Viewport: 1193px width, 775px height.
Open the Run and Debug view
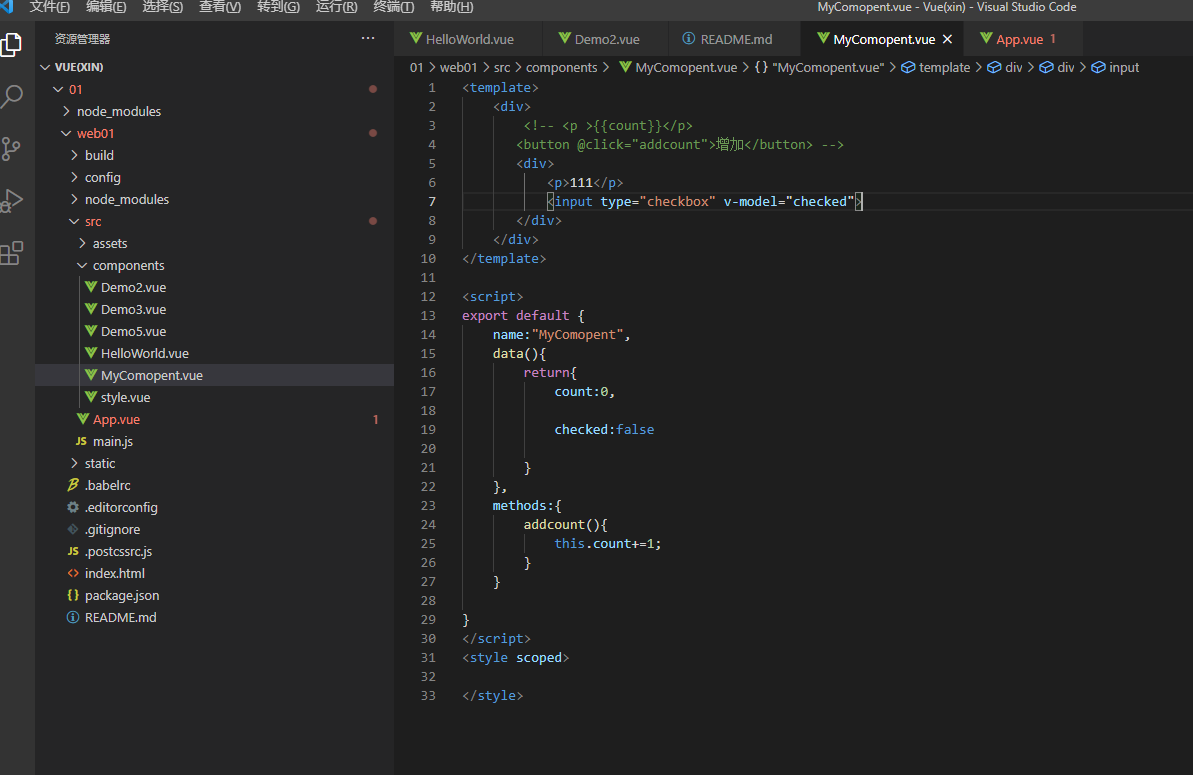point(11,200)
